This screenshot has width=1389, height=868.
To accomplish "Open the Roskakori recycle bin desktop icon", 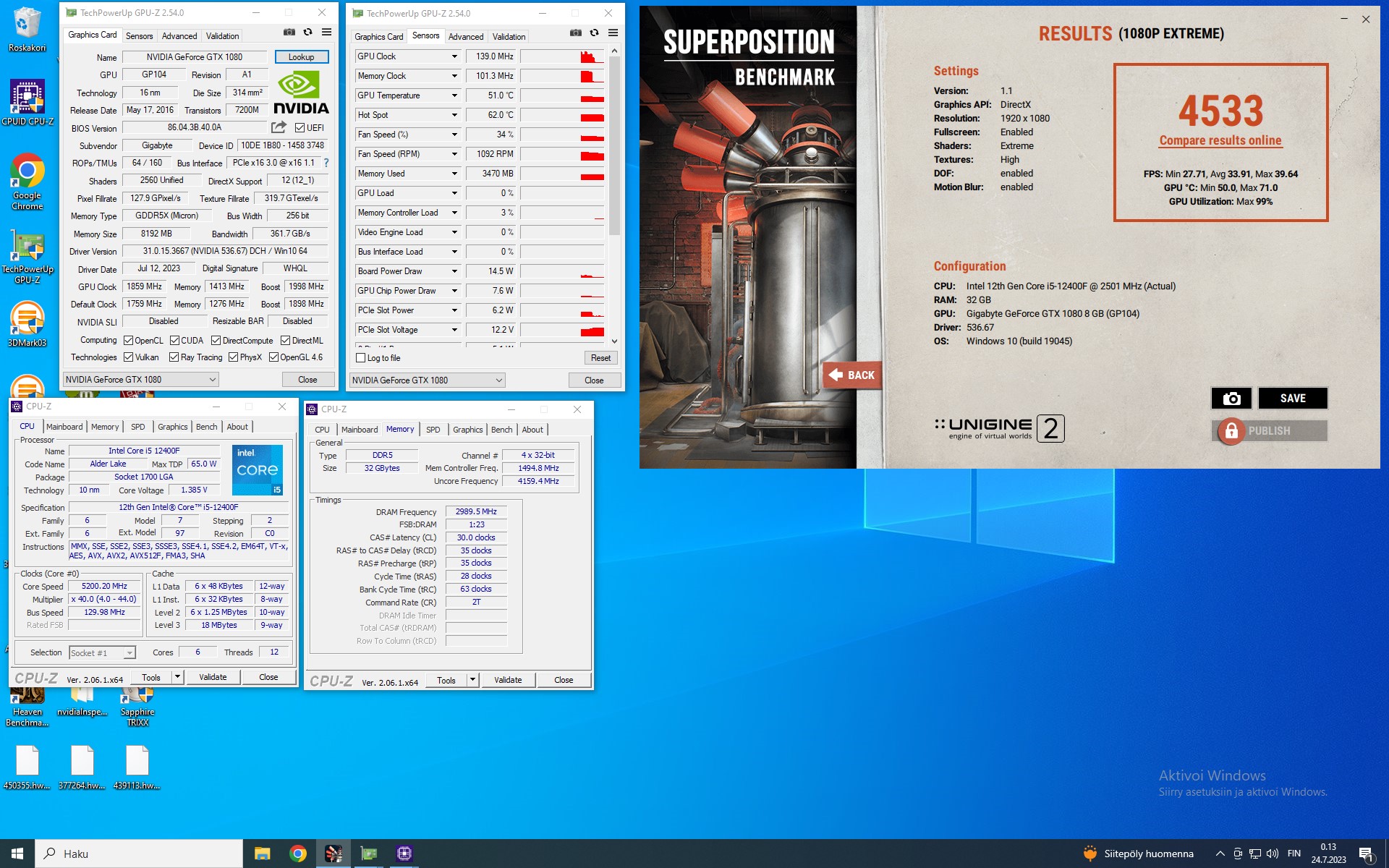I will pyautogui.click(x=27, y=30).
